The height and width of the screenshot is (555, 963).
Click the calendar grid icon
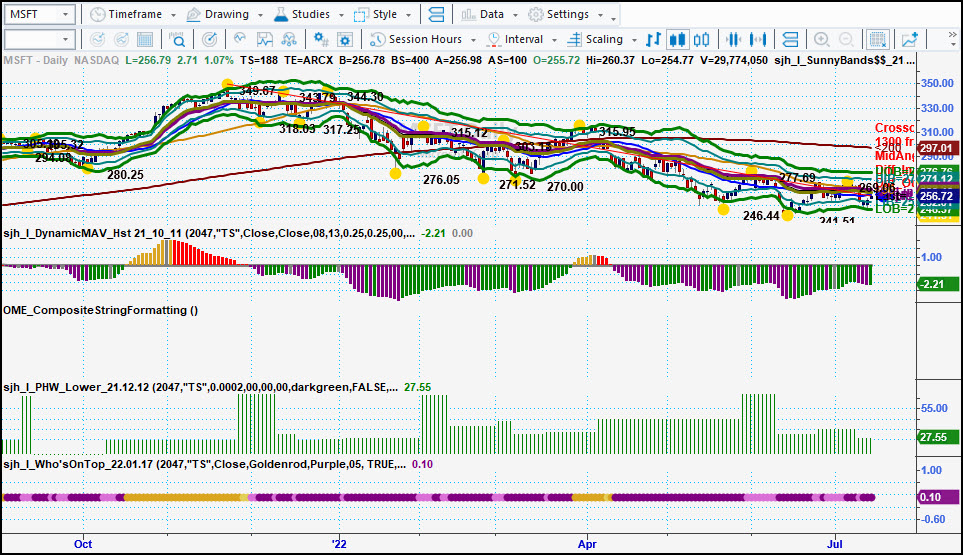pos(145,39)
